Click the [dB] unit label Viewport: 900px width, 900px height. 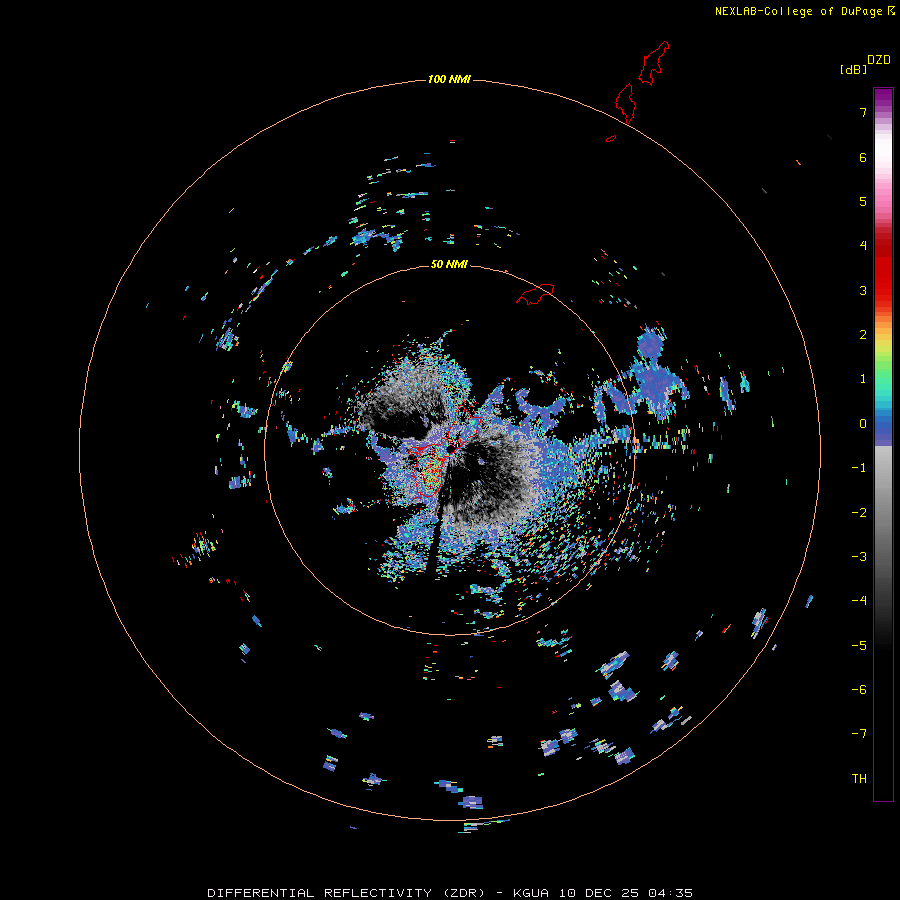coord(853,69)
